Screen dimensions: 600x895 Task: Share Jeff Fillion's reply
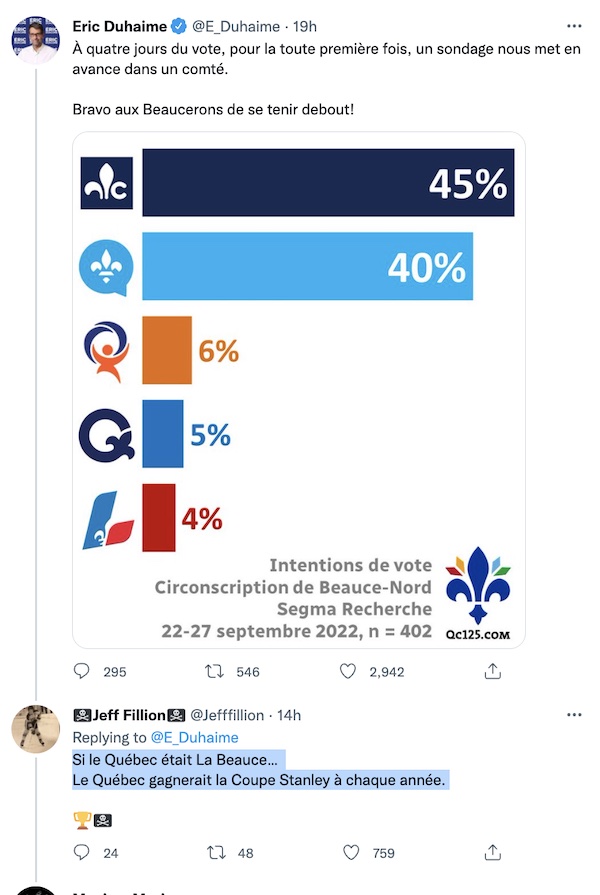click(493, 853)
